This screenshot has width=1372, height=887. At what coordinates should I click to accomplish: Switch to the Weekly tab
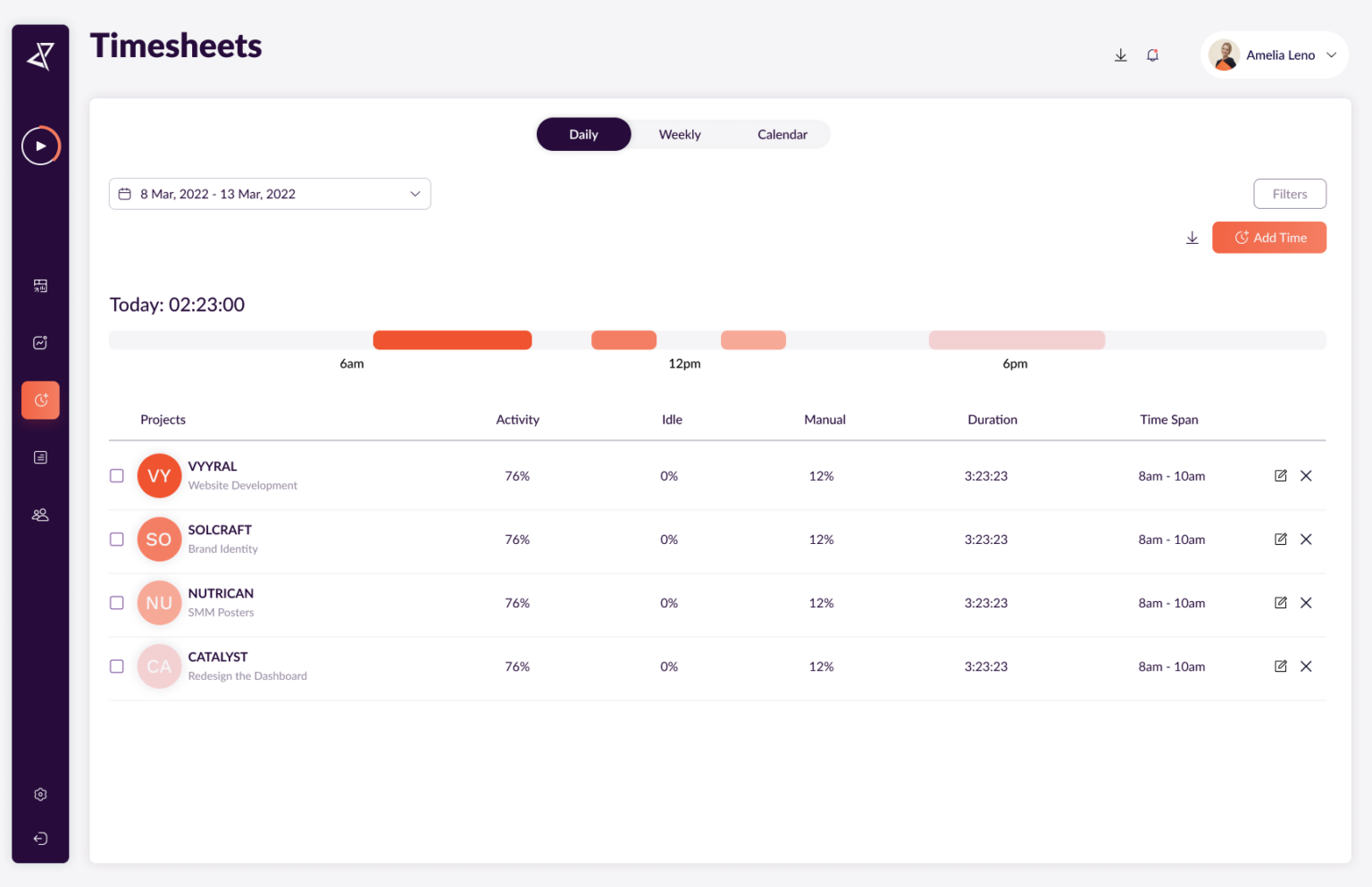(680, 134)
